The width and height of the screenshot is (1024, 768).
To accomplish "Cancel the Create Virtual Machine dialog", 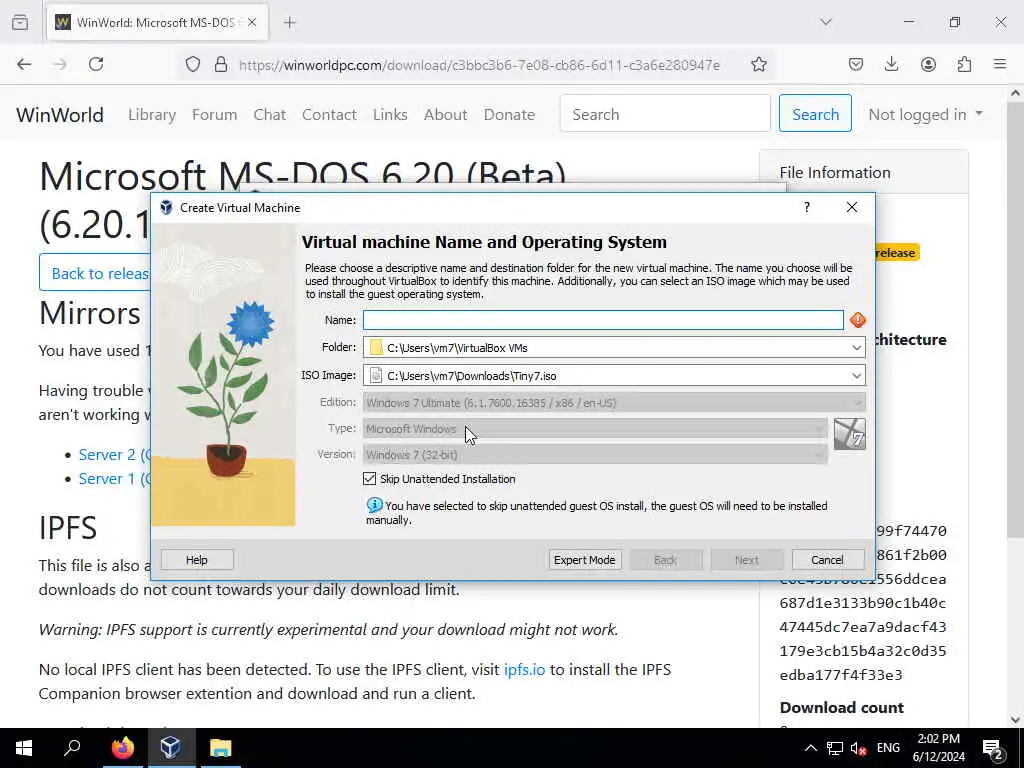I will pos(827,560).
